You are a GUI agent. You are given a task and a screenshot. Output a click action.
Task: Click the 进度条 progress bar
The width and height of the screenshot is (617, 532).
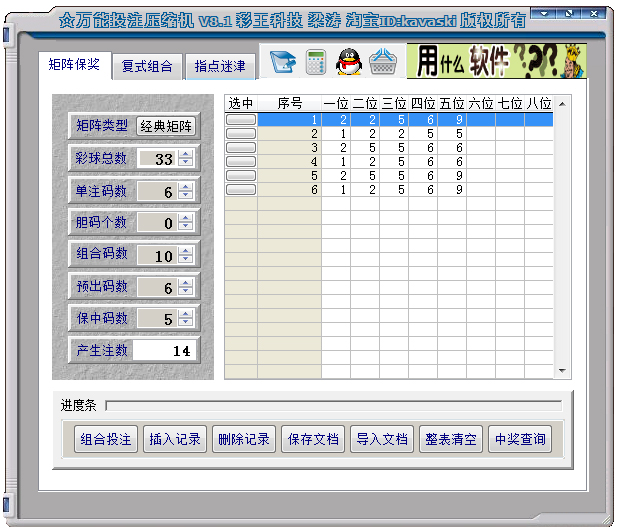click(x=334, y=406)
